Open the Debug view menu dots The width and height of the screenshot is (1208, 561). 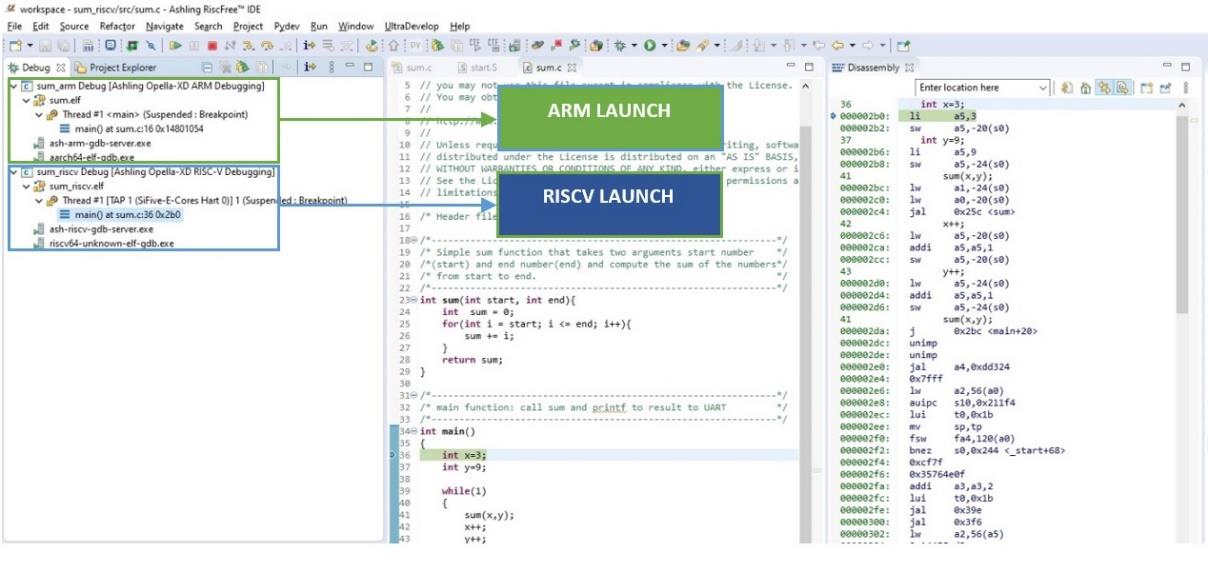click(x=330, y=67)
